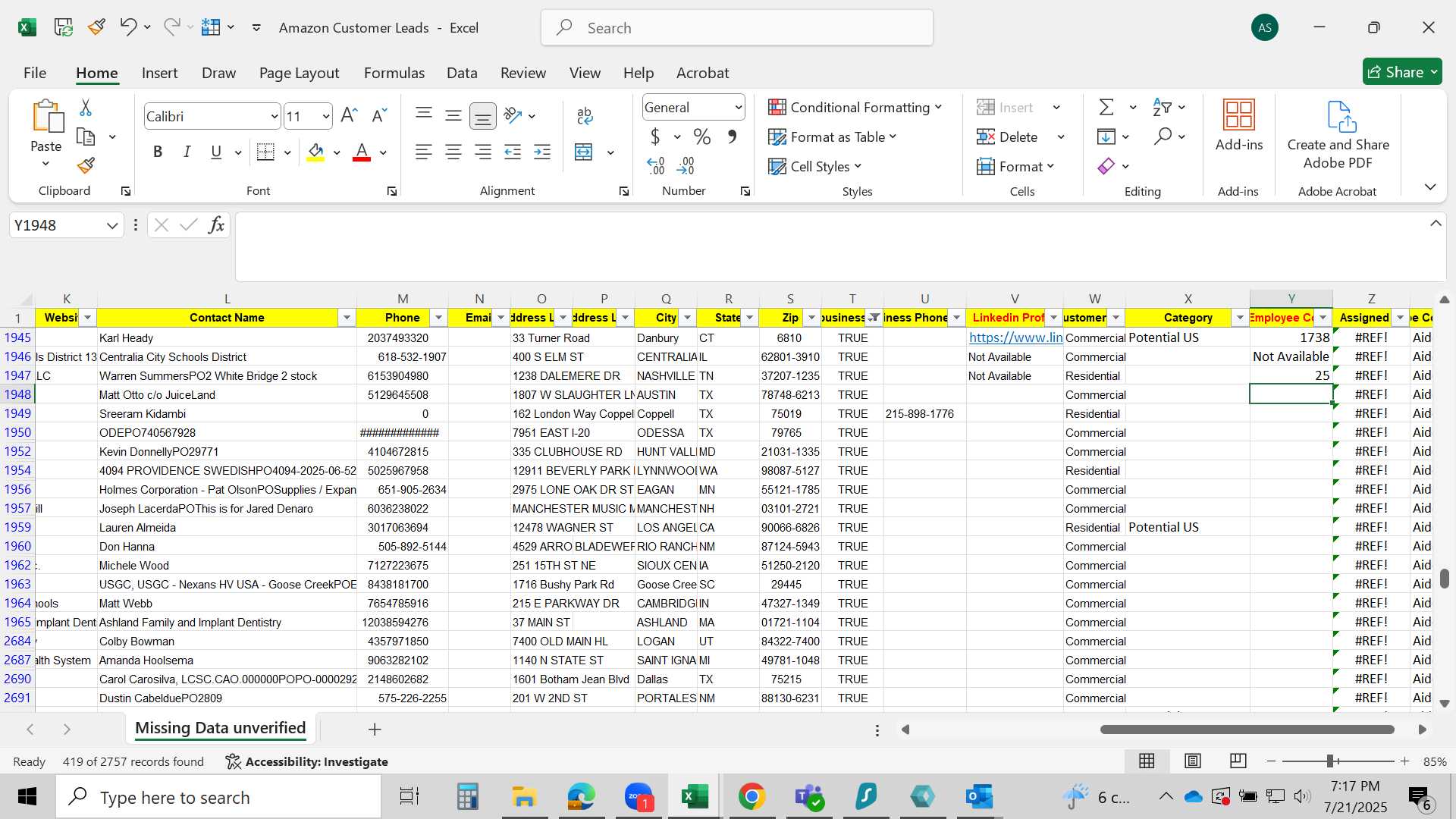Image resolution: width=1456 pixels, height=819 pixels.
Task: Click the Insert Function fx icon
Action: point(216,225)
